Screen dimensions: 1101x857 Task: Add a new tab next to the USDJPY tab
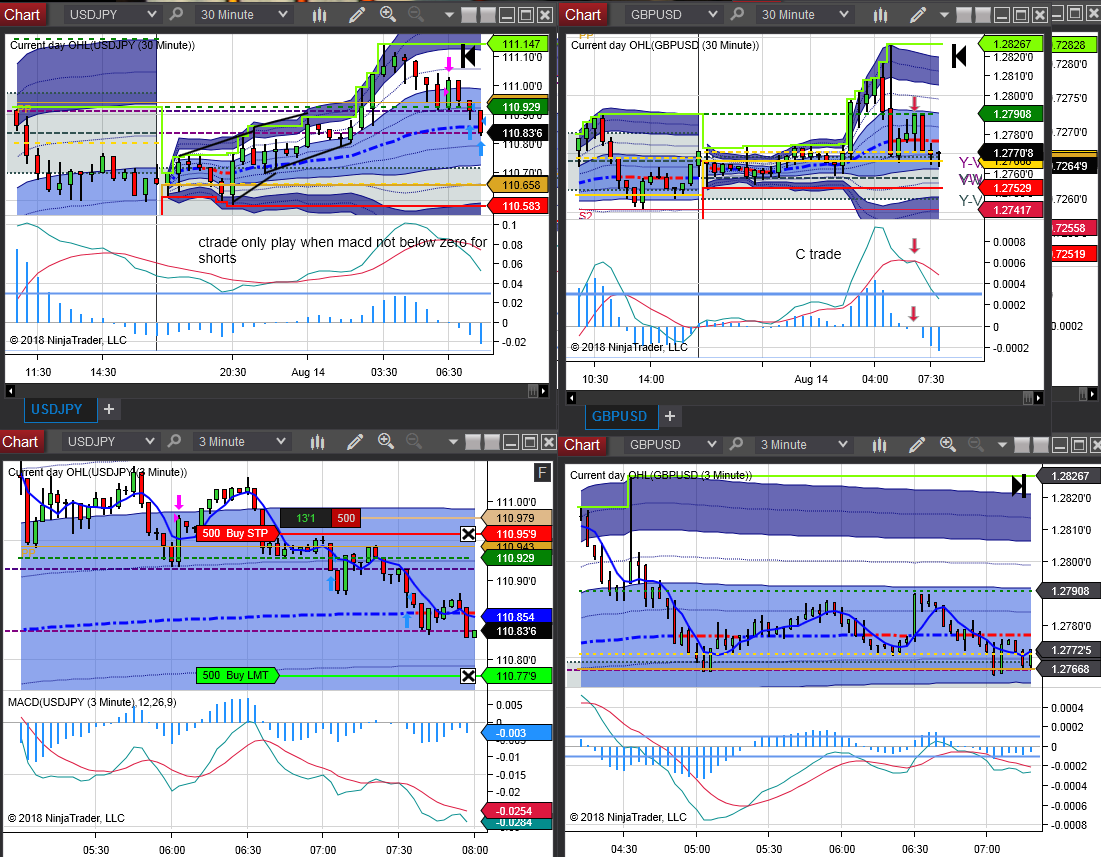[109, 409]
